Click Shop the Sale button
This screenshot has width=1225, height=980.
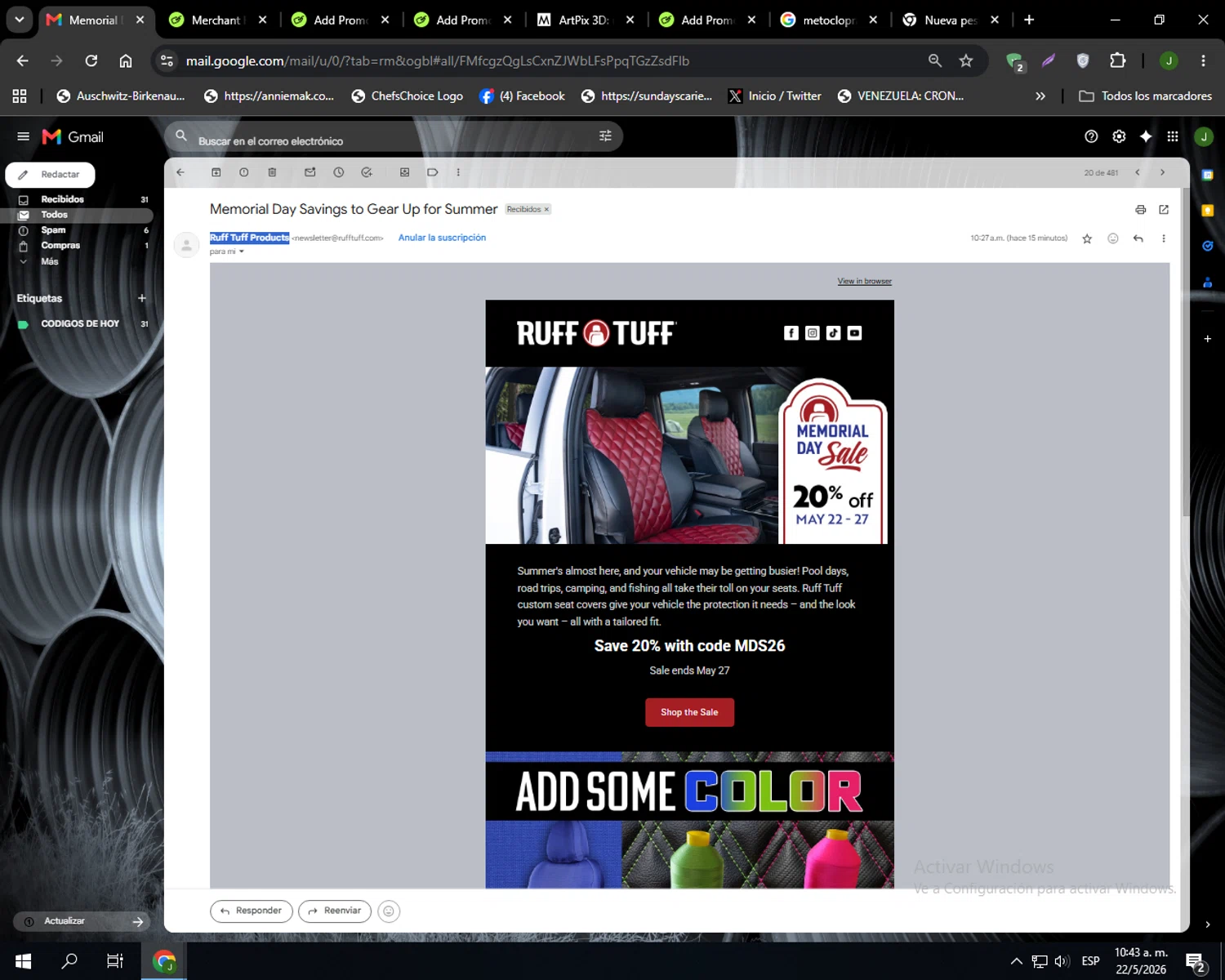point(689,712)
